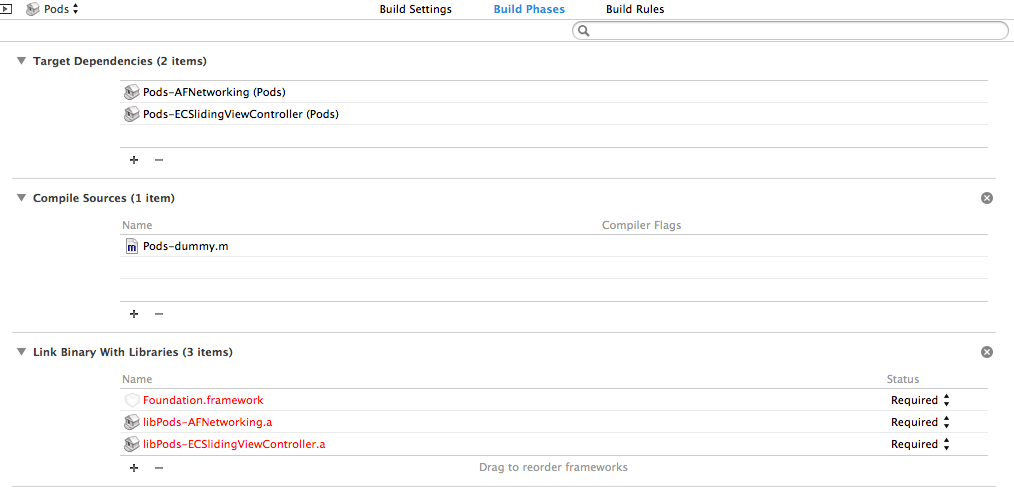The height and width of the screenshot is (489, 1014).
Task: Change libPods-AFNetworking.a Required status popup
Action: click(920, 422)
